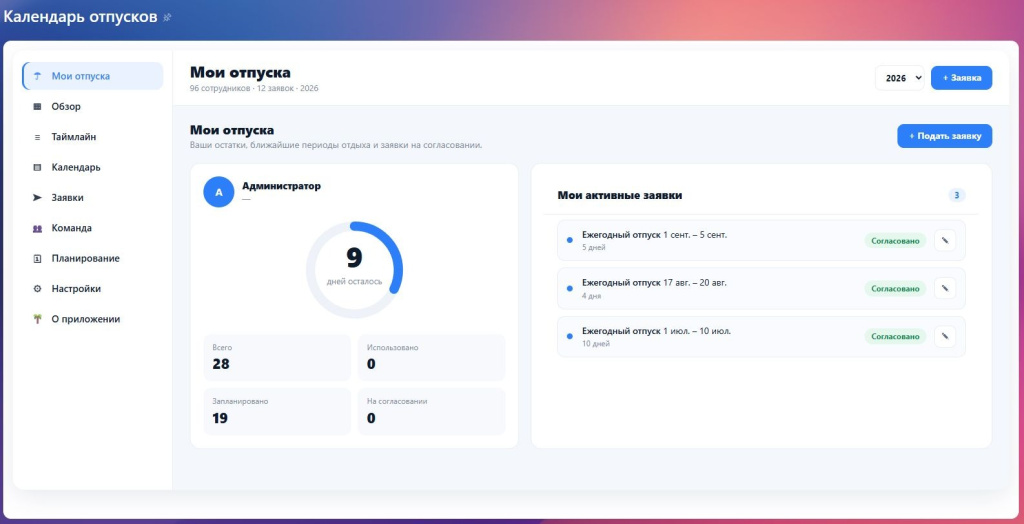The height and width of the screenshot is (524, 1024).
Task: Click the umbrella icon beside Мои отпуска
Action: coord(37,76)
